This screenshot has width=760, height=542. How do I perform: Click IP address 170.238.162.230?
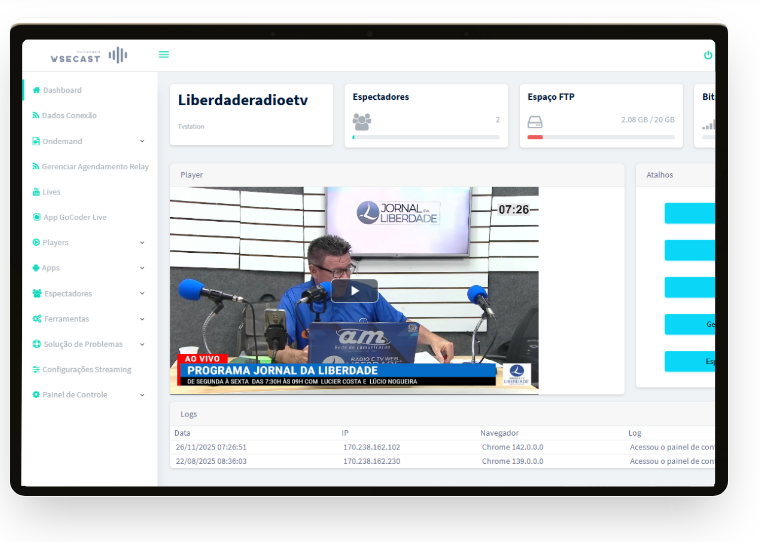pyautogui.click(x=372, y=461)
